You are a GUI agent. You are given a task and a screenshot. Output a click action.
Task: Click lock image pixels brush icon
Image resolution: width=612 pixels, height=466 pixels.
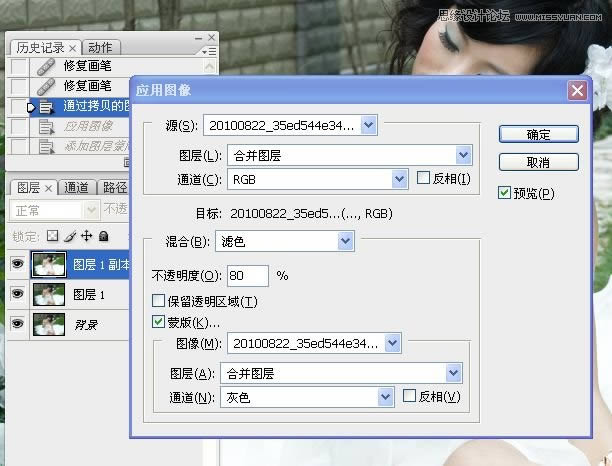pos(70,236)
